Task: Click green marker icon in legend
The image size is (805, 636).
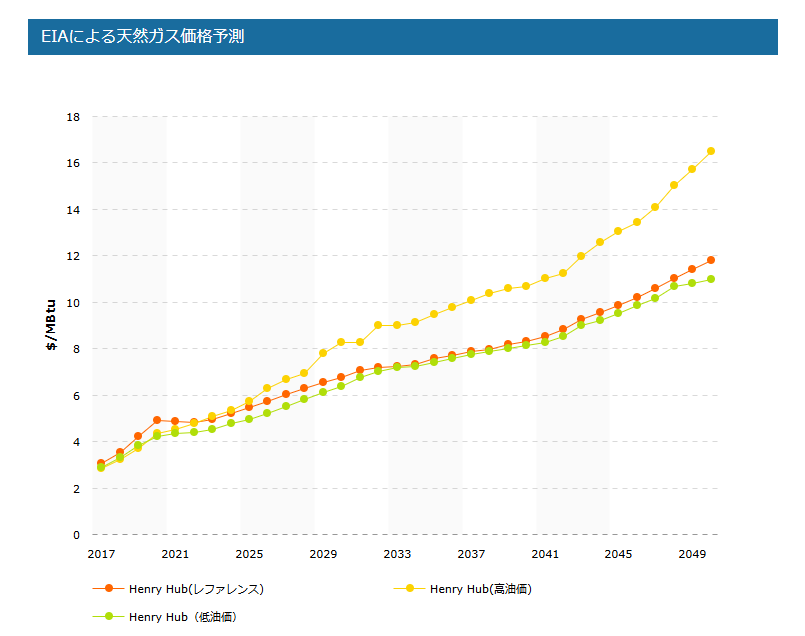Action: (109, 617)
